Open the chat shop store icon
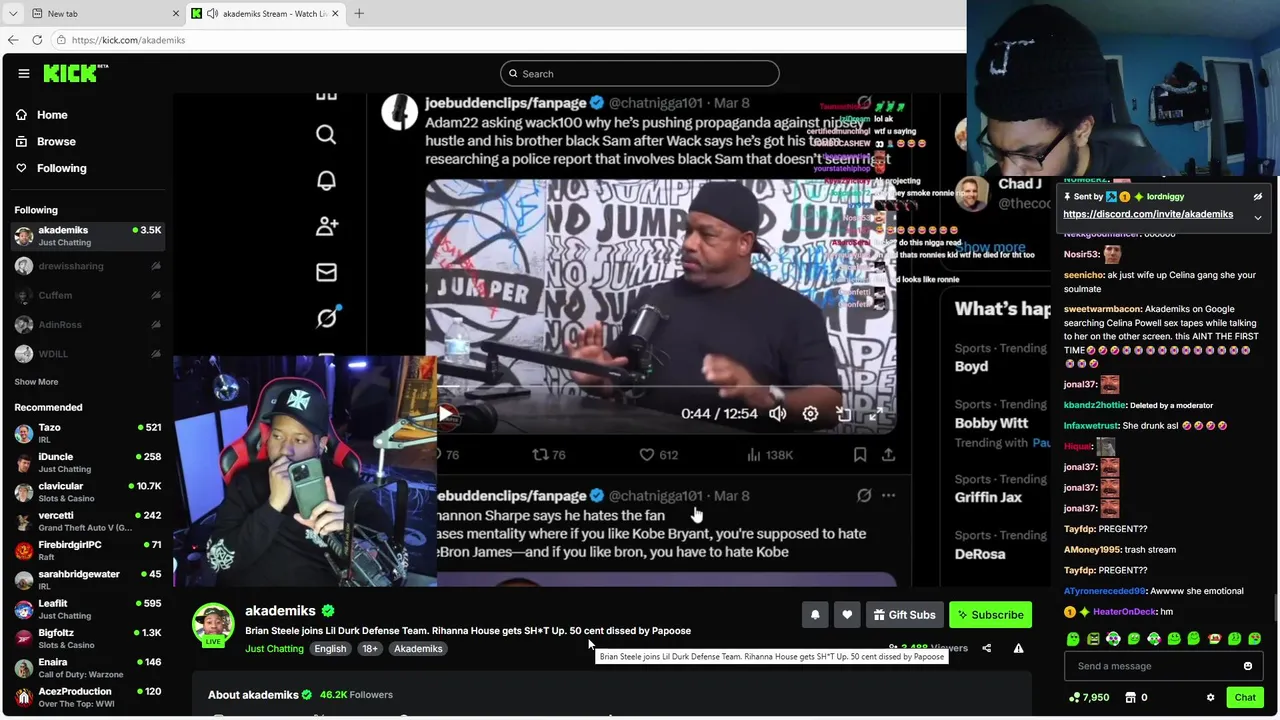Viewport: 1280px width, 720px height. [1130, 697]
